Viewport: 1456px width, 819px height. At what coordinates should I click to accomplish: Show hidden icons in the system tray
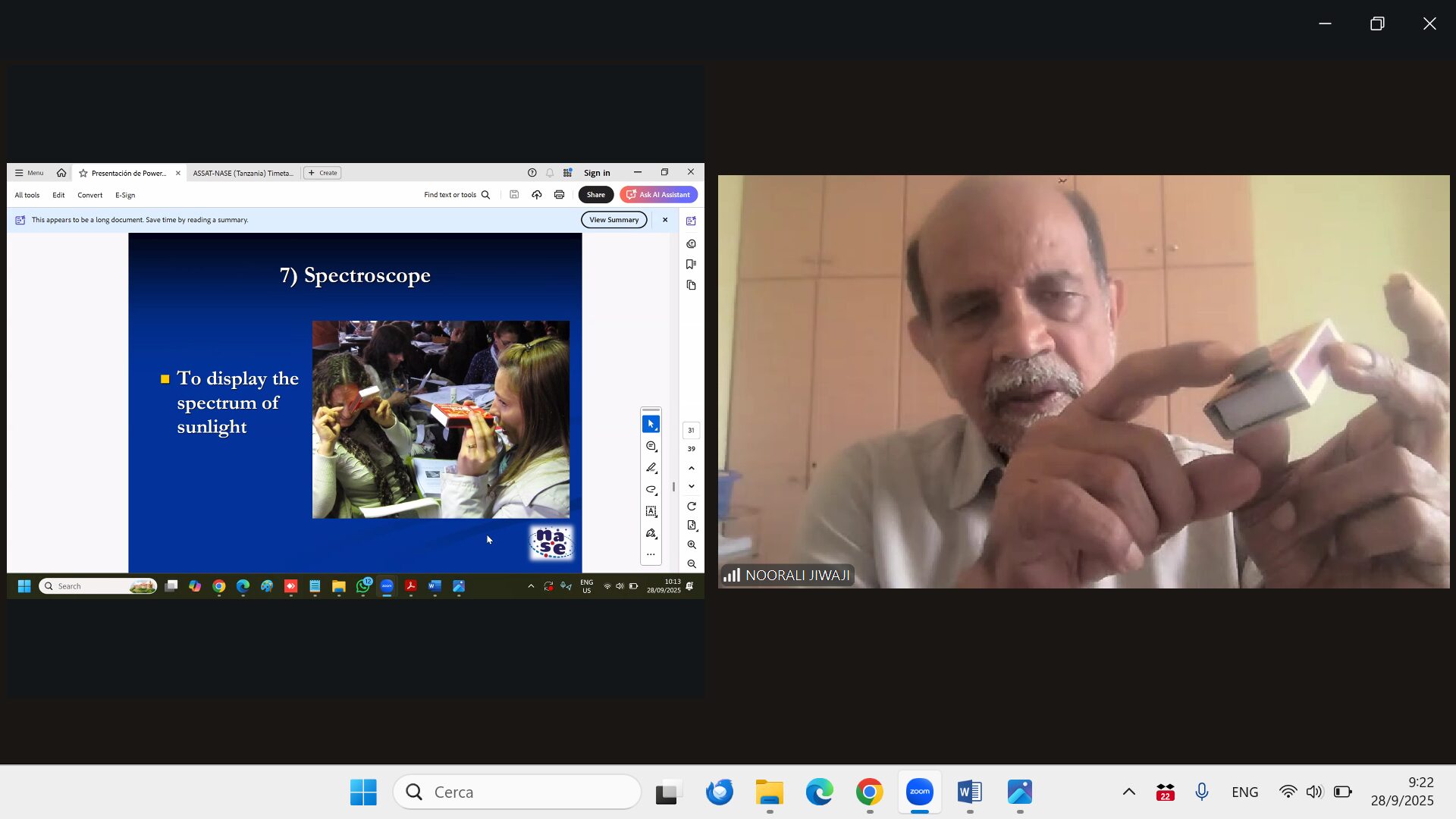tap(1128, 792)
